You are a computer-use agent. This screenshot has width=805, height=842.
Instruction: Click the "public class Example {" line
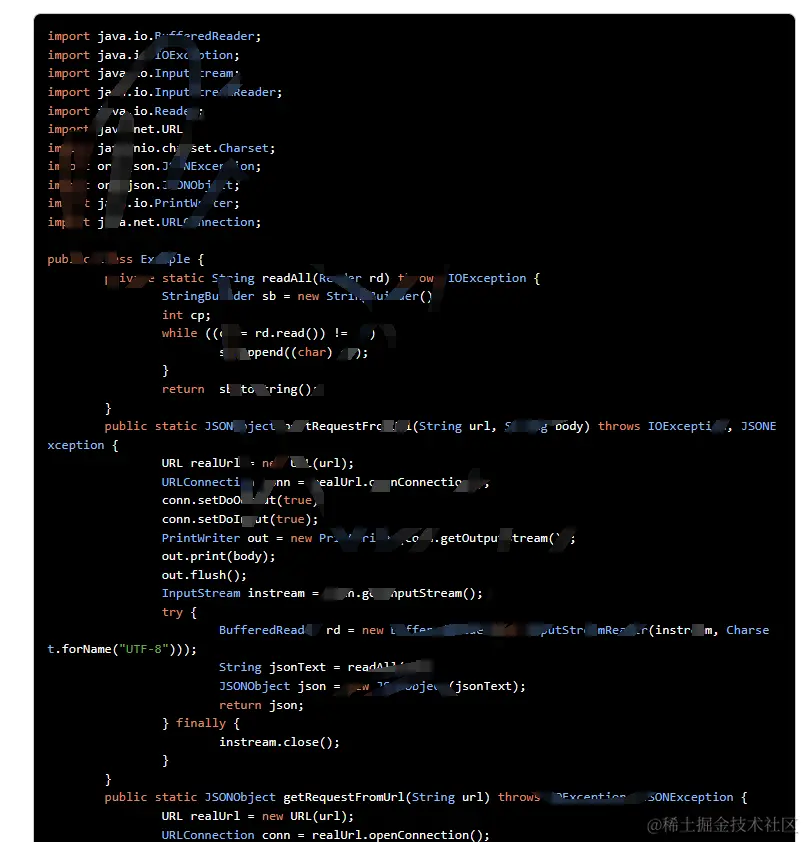point(126,259)
